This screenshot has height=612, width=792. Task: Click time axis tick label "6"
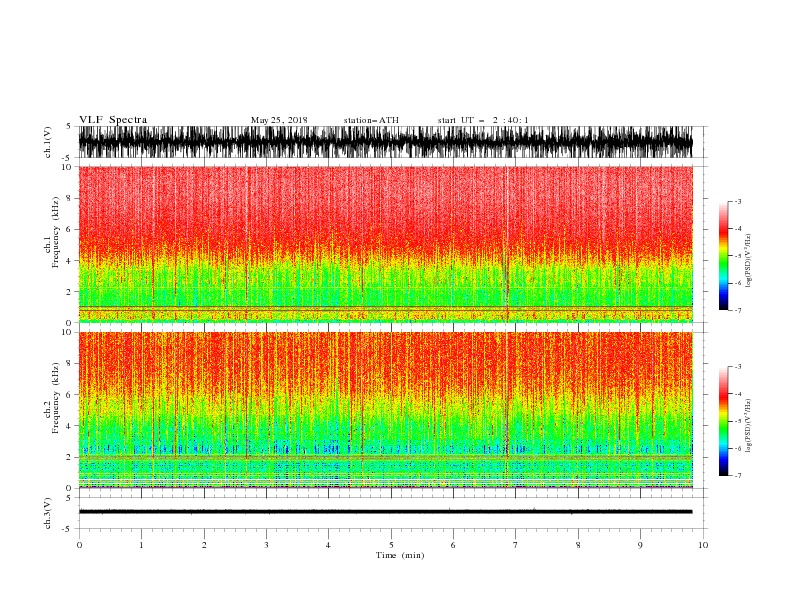point(453,545)
